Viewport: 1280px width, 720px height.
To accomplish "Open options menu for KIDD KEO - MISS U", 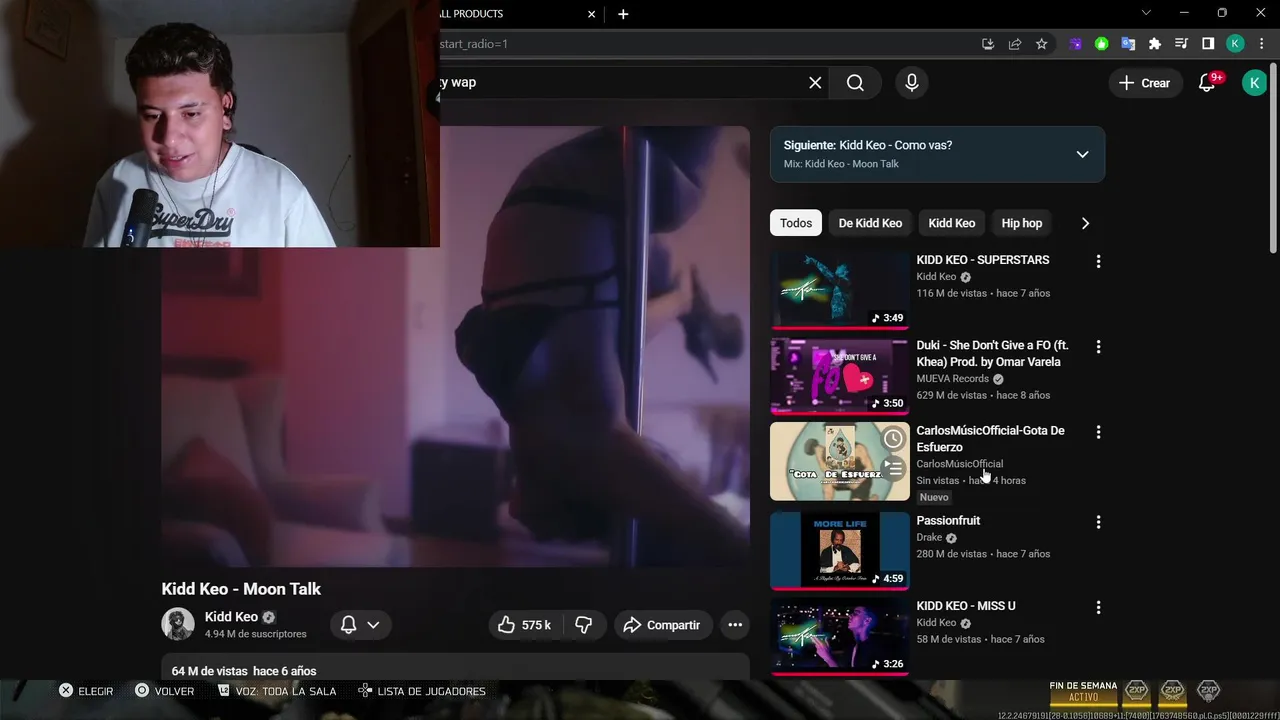I will (x=1098, y=607).
